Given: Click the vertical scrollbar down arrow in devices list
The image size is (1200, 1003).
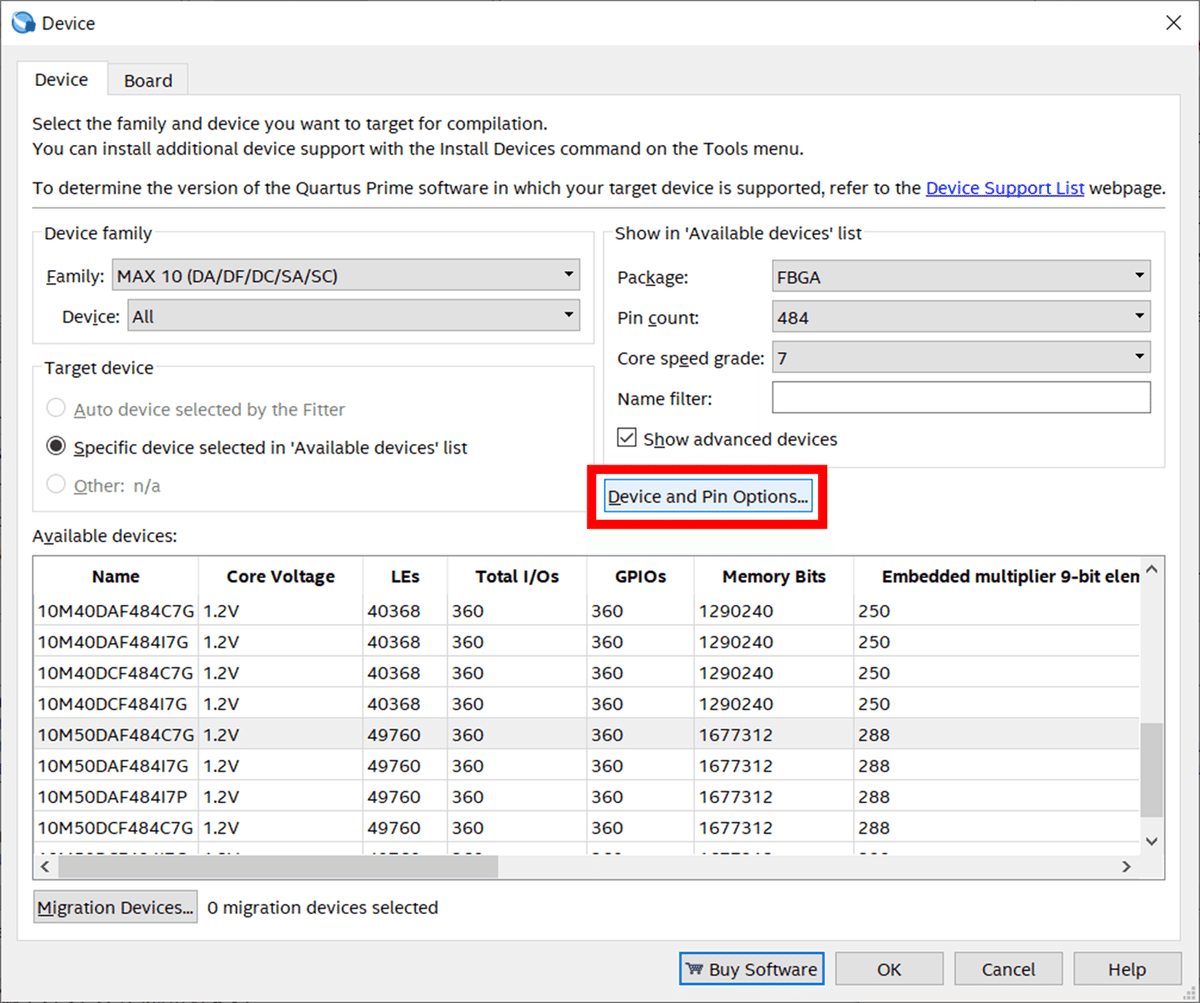Looking at the screenshot, I should tap(1152, 841).
